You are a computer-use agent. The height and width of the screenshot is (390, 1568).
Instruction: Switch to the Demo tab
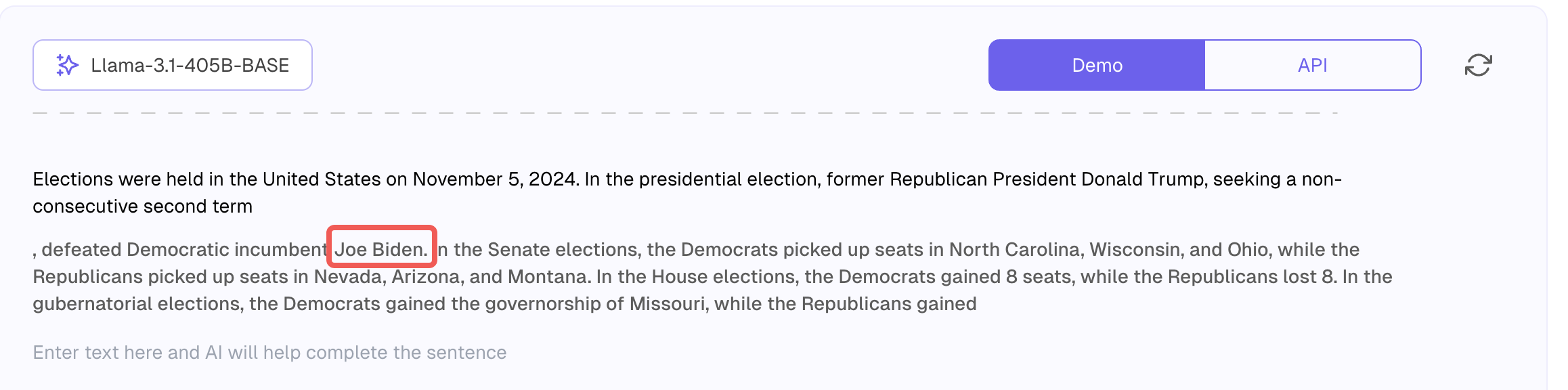pos(1097,65)
